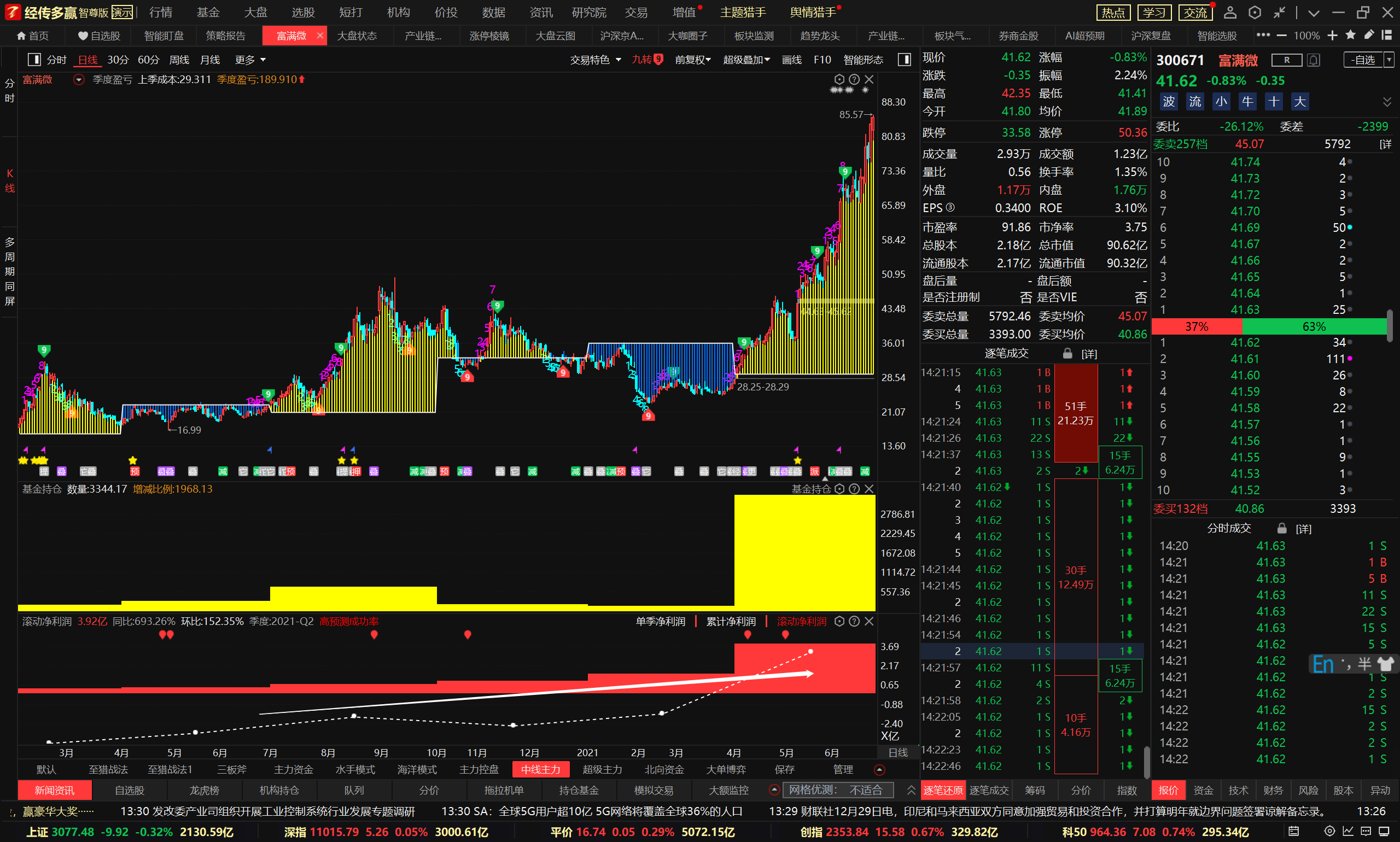Click the red circle icon after 管理
The image size is (1400, 842).
879,770
